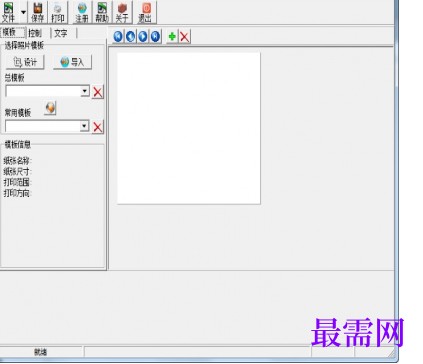Delete 常用模板 entry with red X
This screenshot has height=364, width=423.
point(98,127)
